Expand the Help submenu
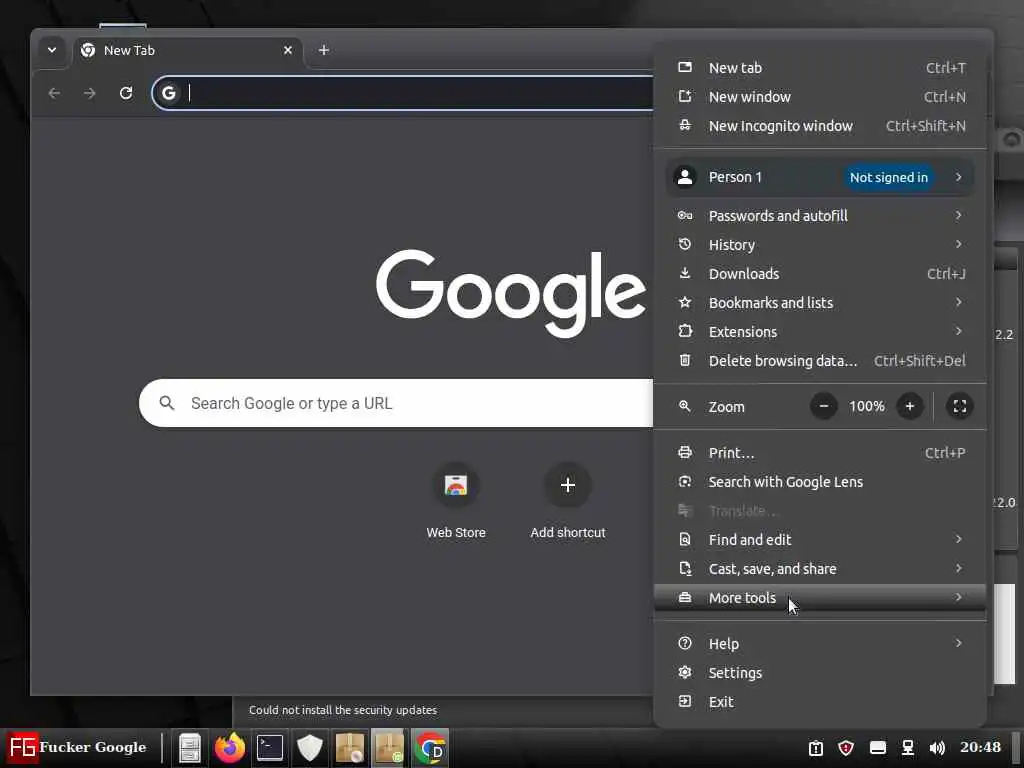 pos(820,643)
